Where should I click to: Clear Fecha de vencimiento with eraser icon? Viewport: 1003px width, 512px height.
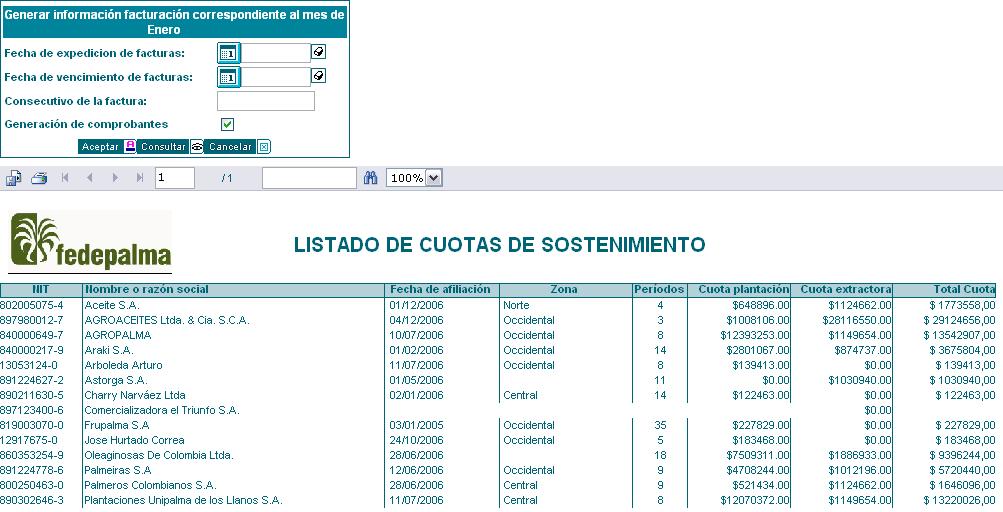319,76
